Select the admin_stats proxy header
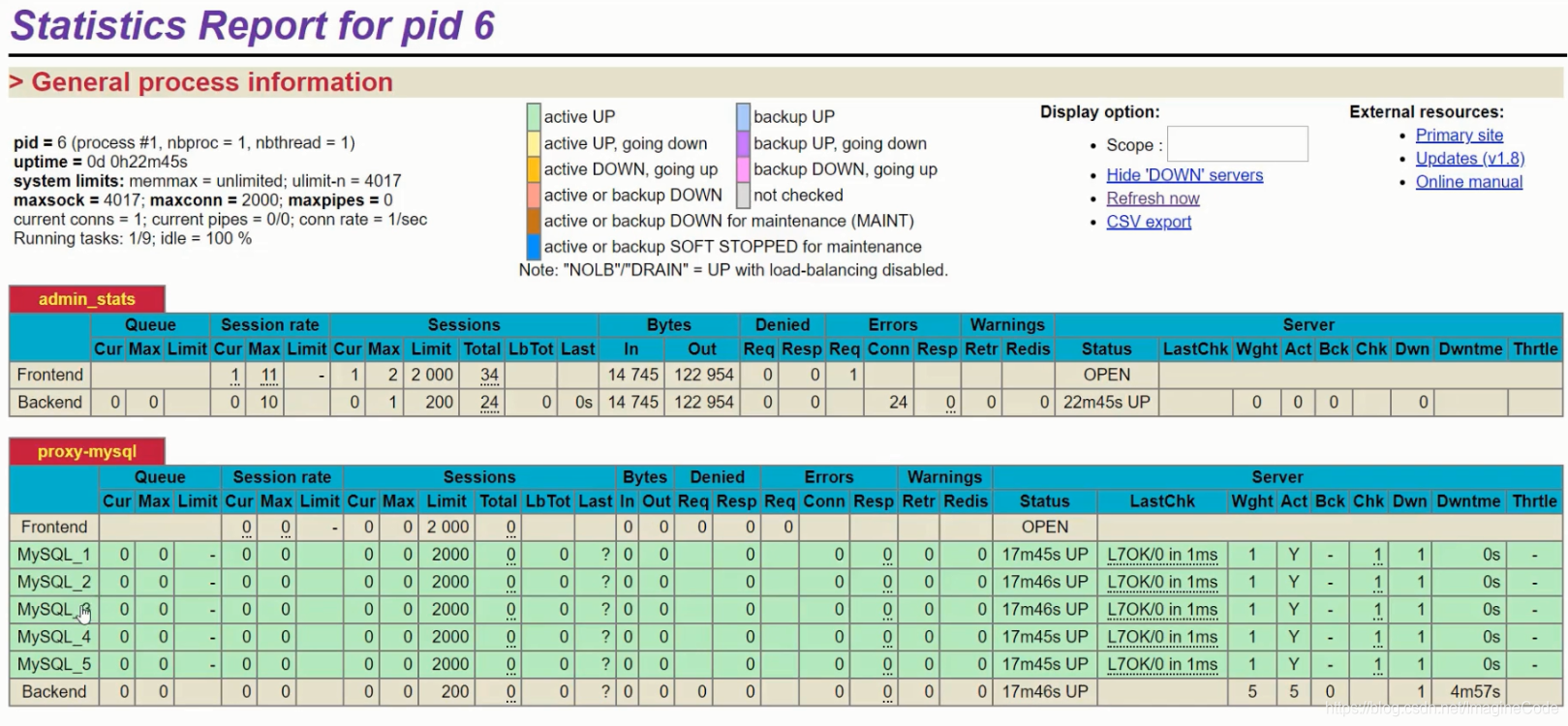1568x726 pixels. pos(87,299)
